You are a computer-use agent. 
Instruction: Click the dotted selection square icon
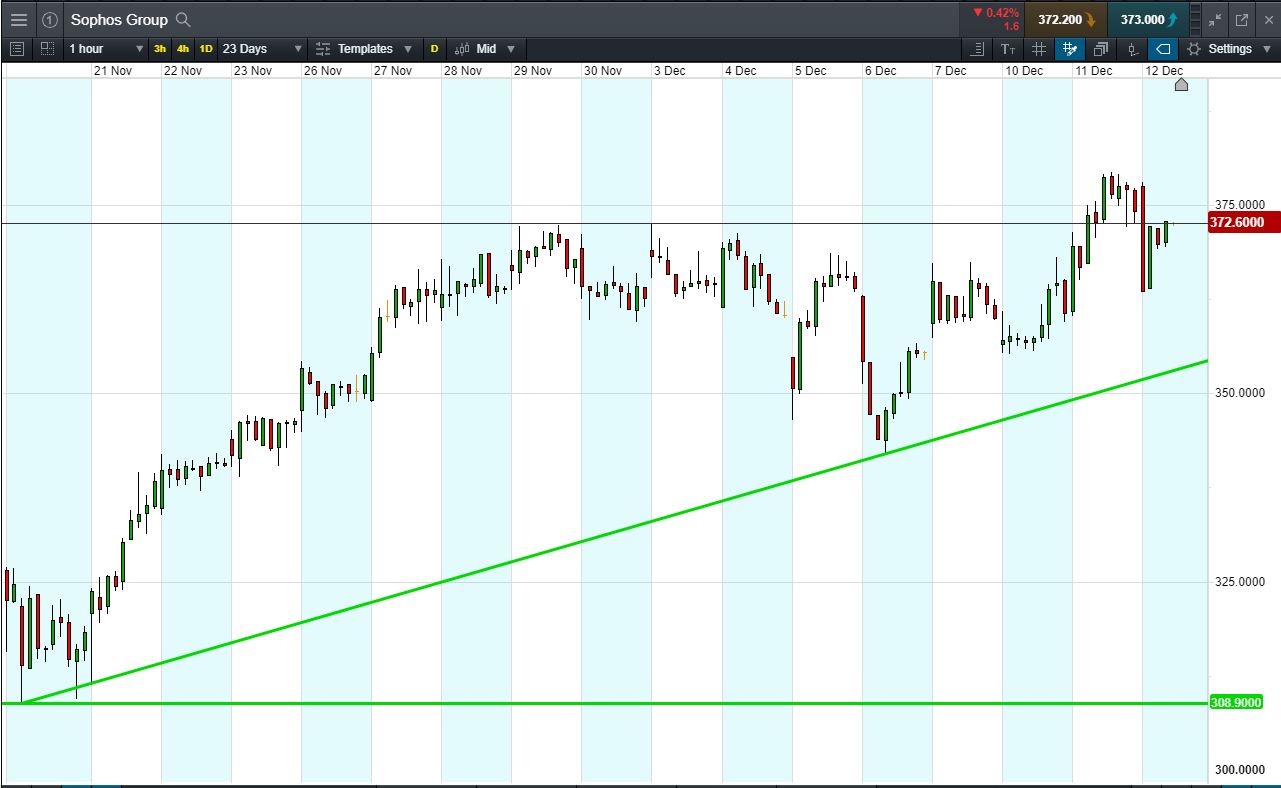(x=47, y=49)
